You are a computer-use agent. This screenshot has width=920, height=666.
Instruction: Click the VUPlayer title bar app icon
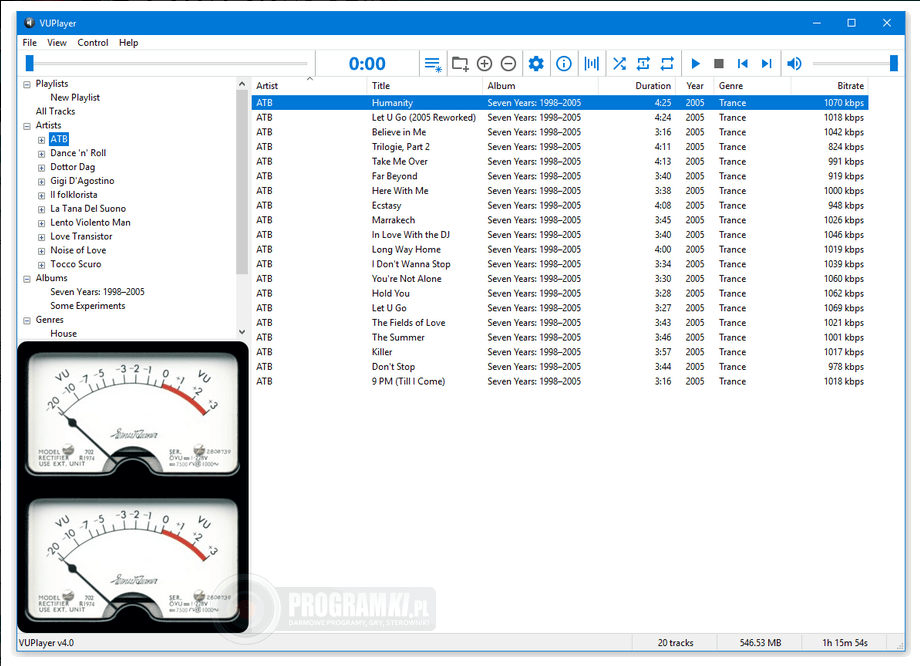point(29,23)
